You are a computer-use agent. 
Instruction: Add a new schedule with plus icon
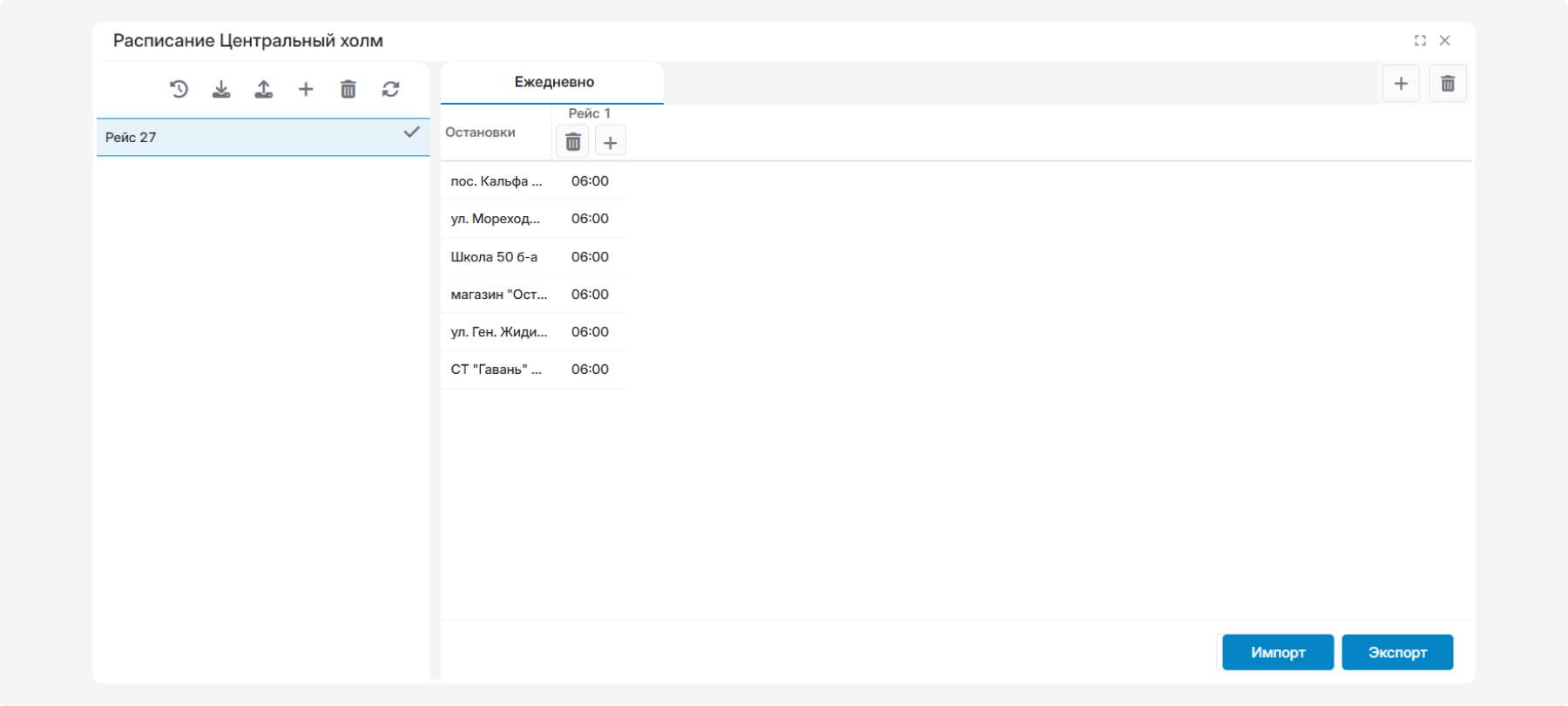point(306,89)
